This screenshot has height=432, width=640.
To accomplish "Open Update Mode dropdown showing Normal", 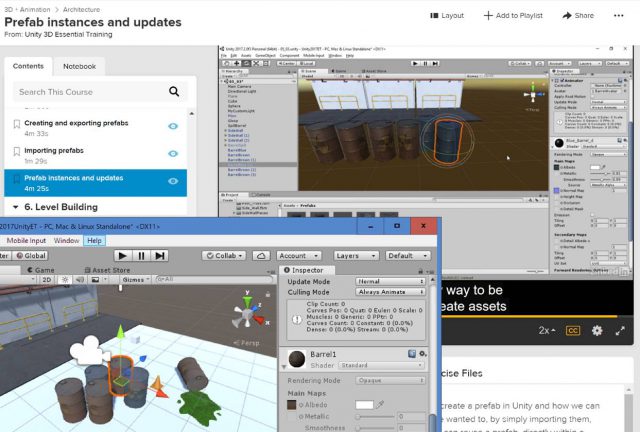I will click(390, 281).
